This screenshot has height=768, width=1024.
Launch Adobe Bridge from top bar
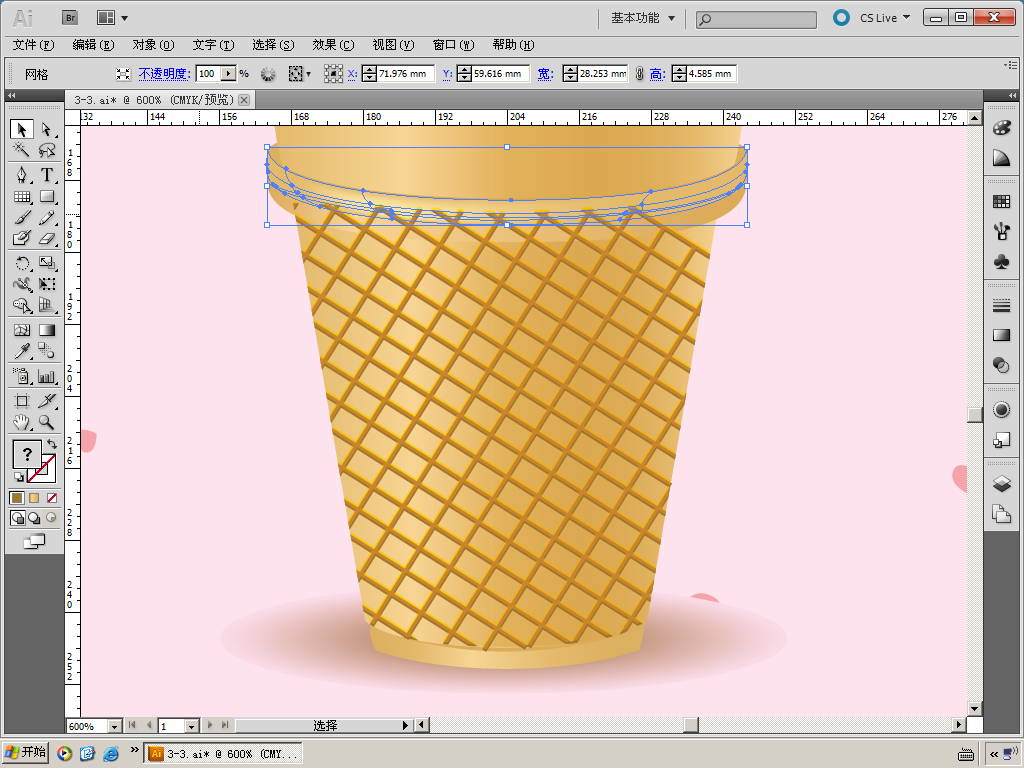click(70, 17)
